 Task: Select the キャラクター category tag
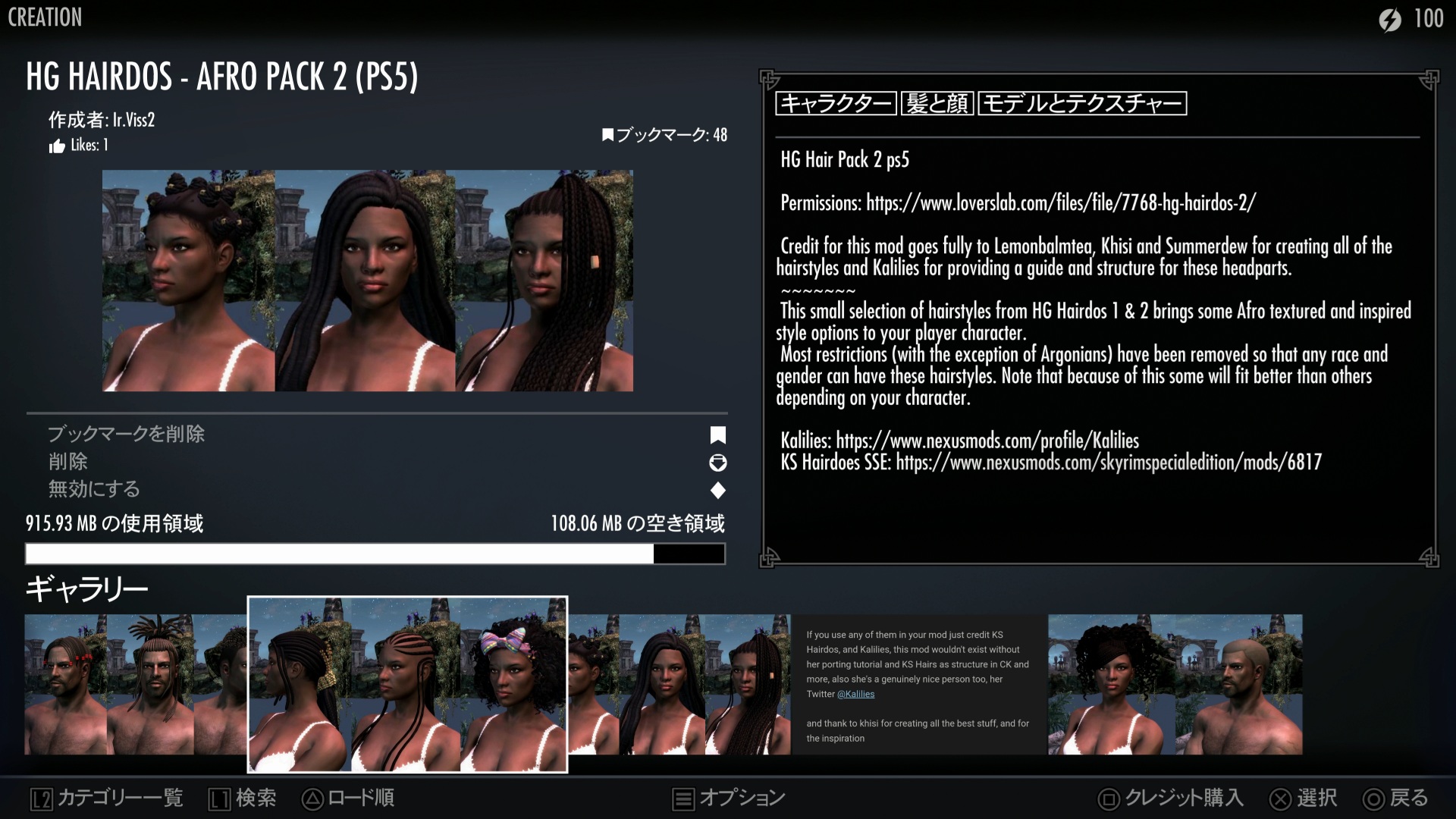tap(836, 103)
